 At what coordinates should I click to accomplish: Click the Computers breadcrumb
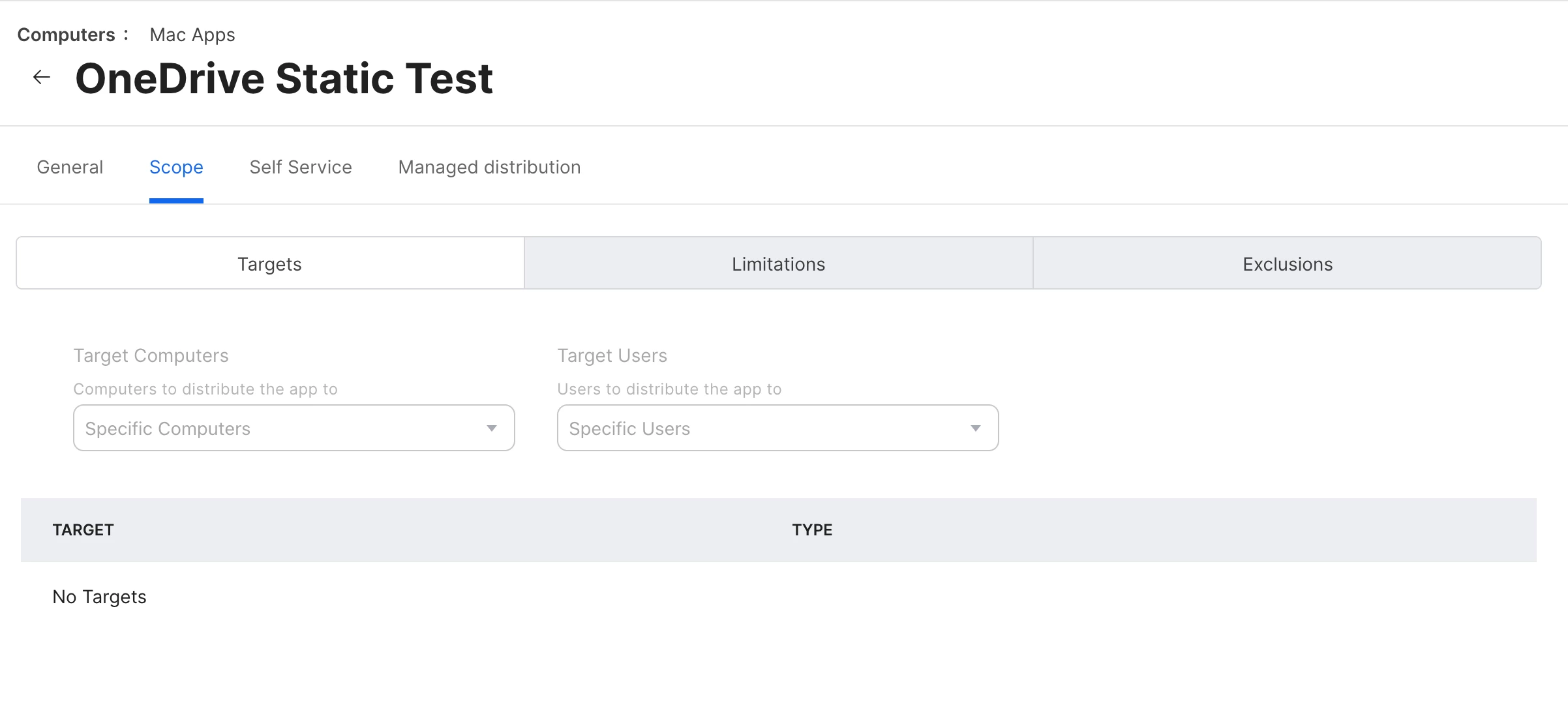(66, 35)
